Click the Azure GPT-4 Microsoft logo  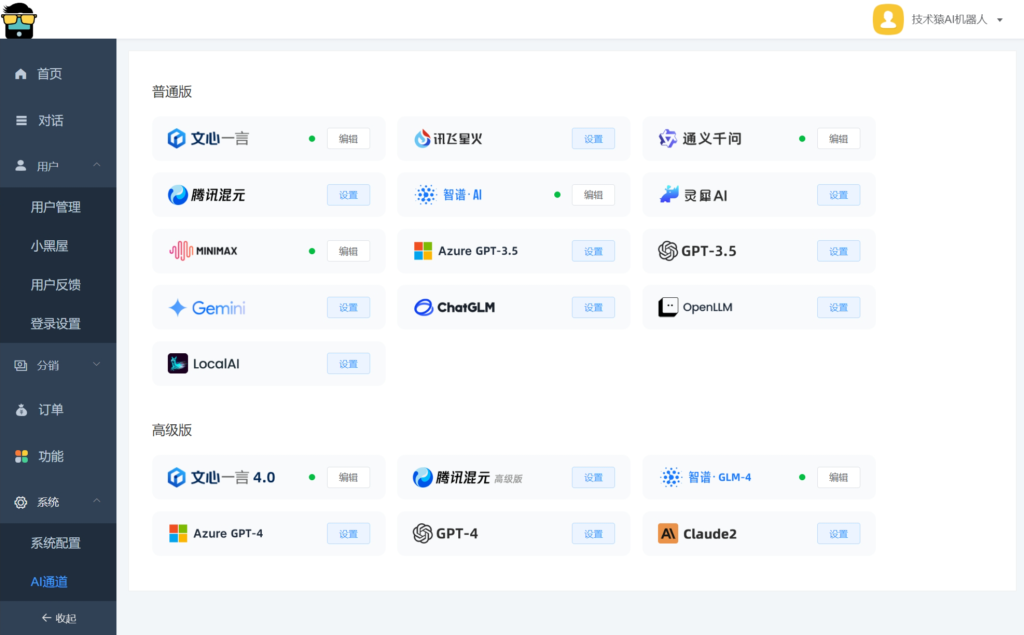coord(178,534)
